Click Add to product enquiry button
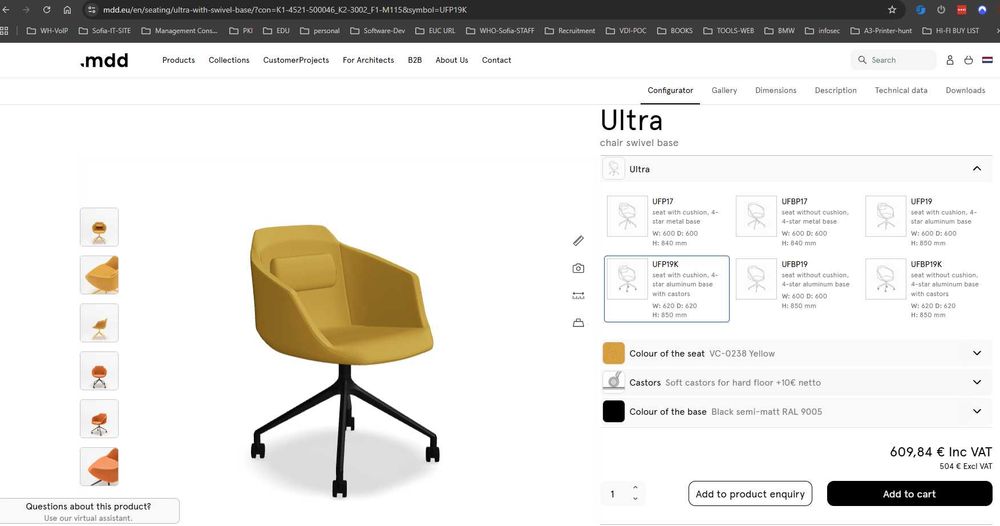 750,493
